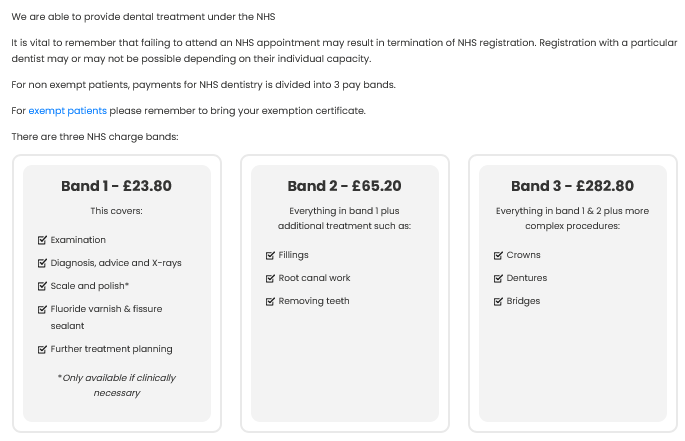Click the check icon by Root canal work
The height and width of the screenshot is (441, 685).
click(x=270, y=278)
